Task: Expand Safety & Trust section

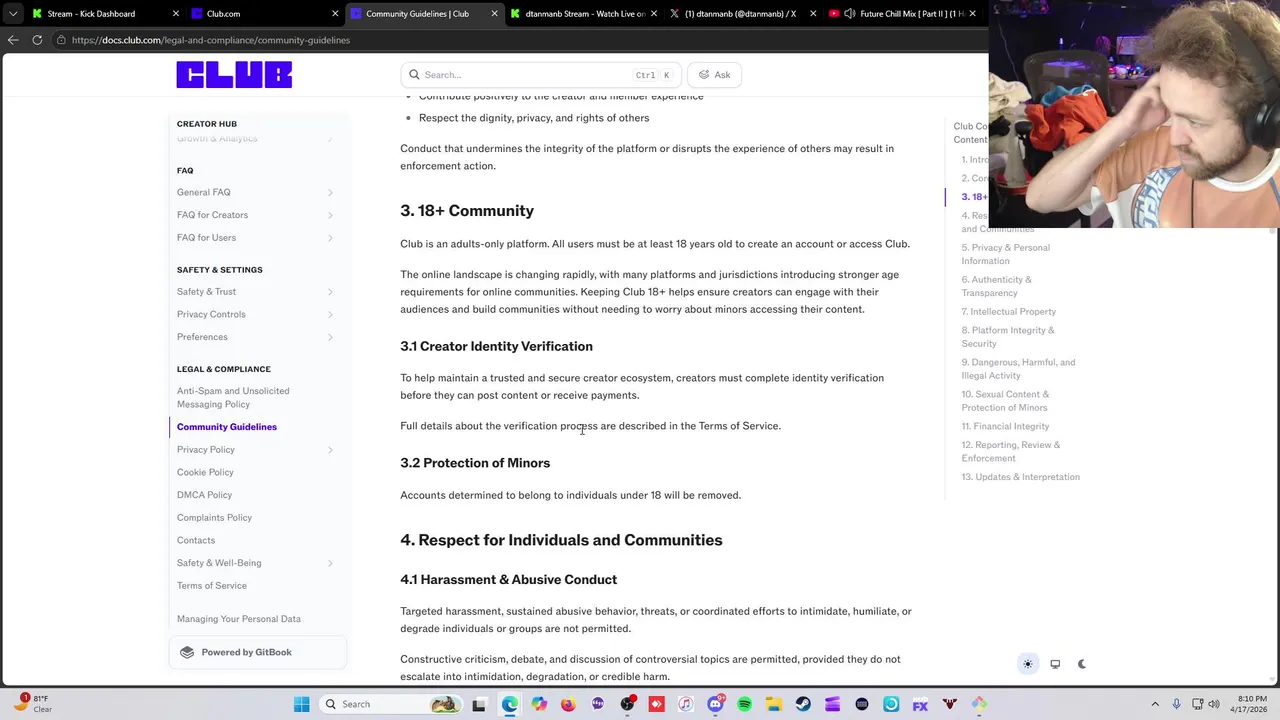Action: point(330,292)
